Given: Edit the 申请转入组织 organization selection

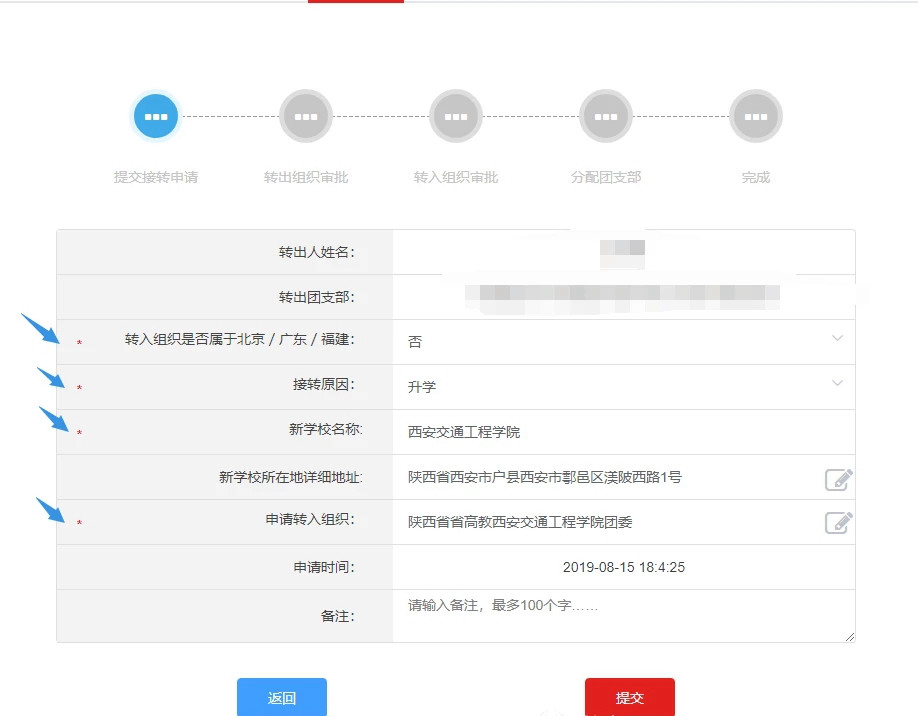Looking at the screenshot, I should click(838, 522).
